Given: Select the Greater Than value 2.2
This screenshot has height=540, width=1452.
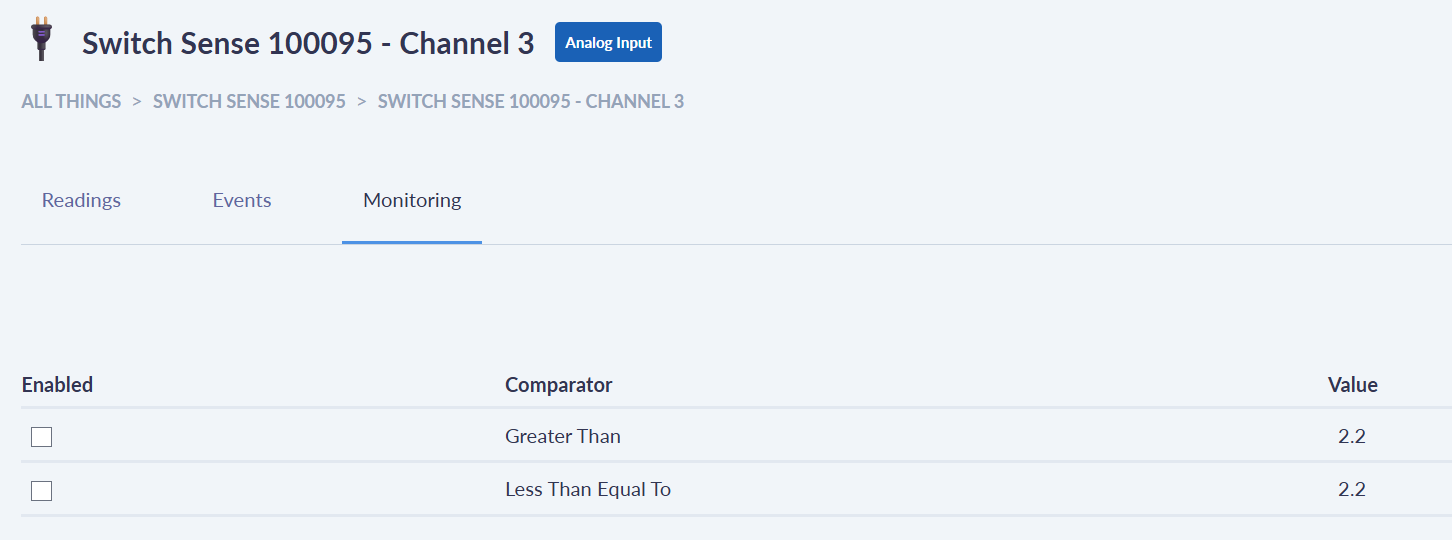Looking at the screenshot, I should 1352,437.
